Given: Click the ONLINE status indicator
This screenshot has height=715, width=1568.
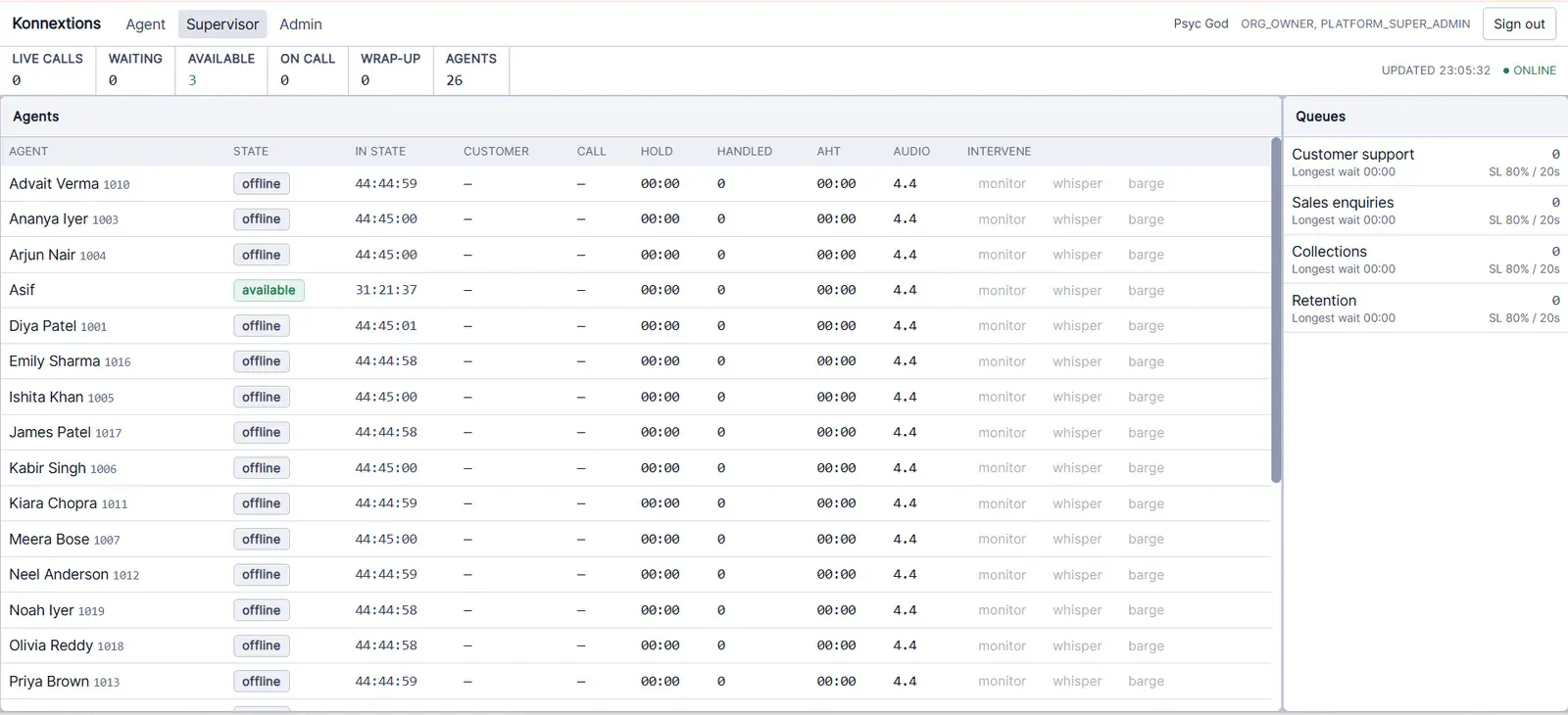Looking at the screenshot, I should pos(1530,71).
